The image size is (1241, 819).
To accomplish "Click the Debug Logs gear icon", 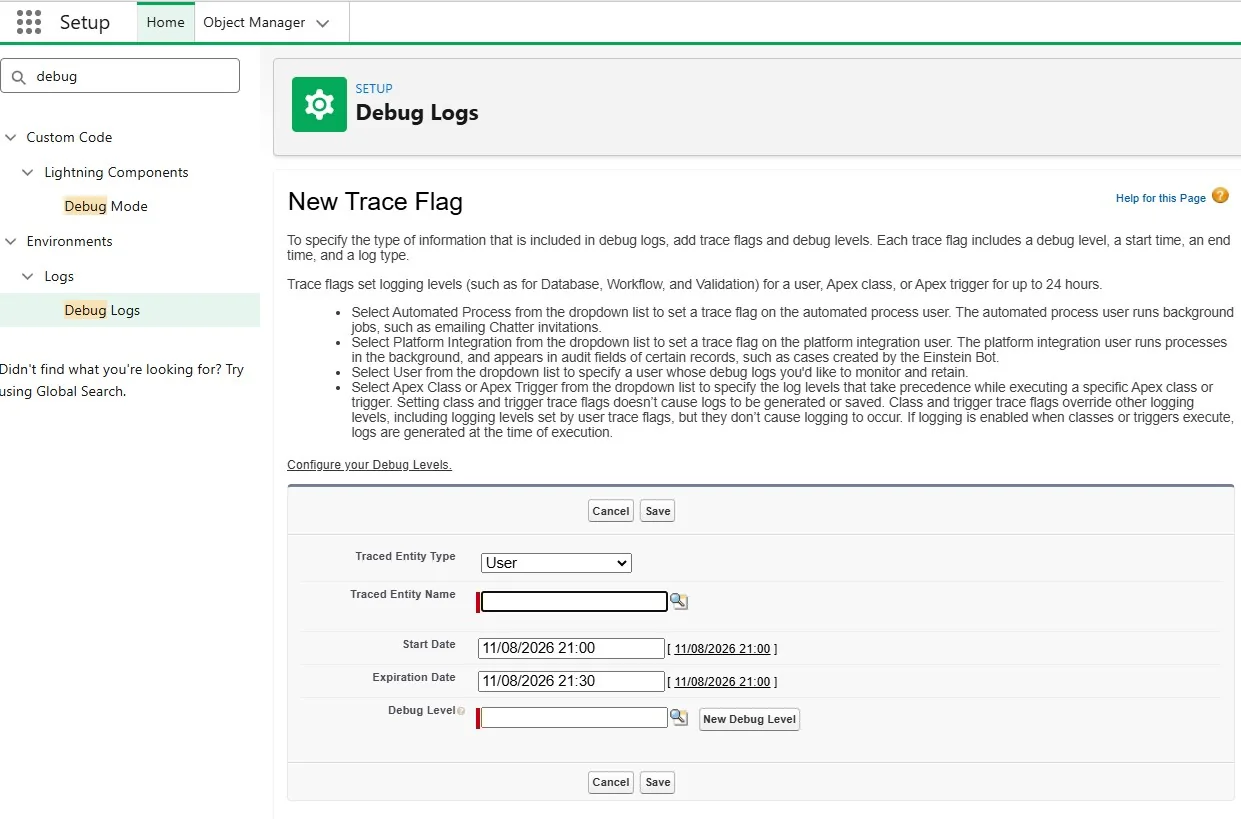I will [x=319, y=104].
